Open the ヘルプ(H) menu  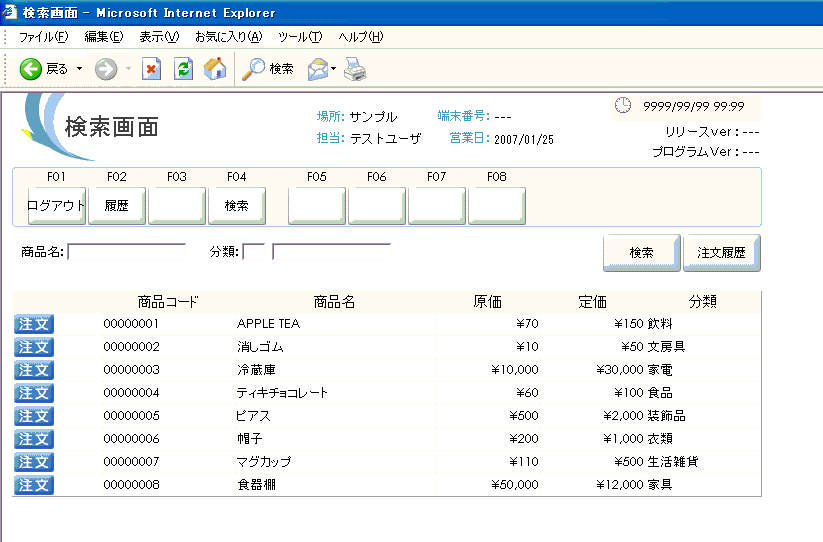361,37
